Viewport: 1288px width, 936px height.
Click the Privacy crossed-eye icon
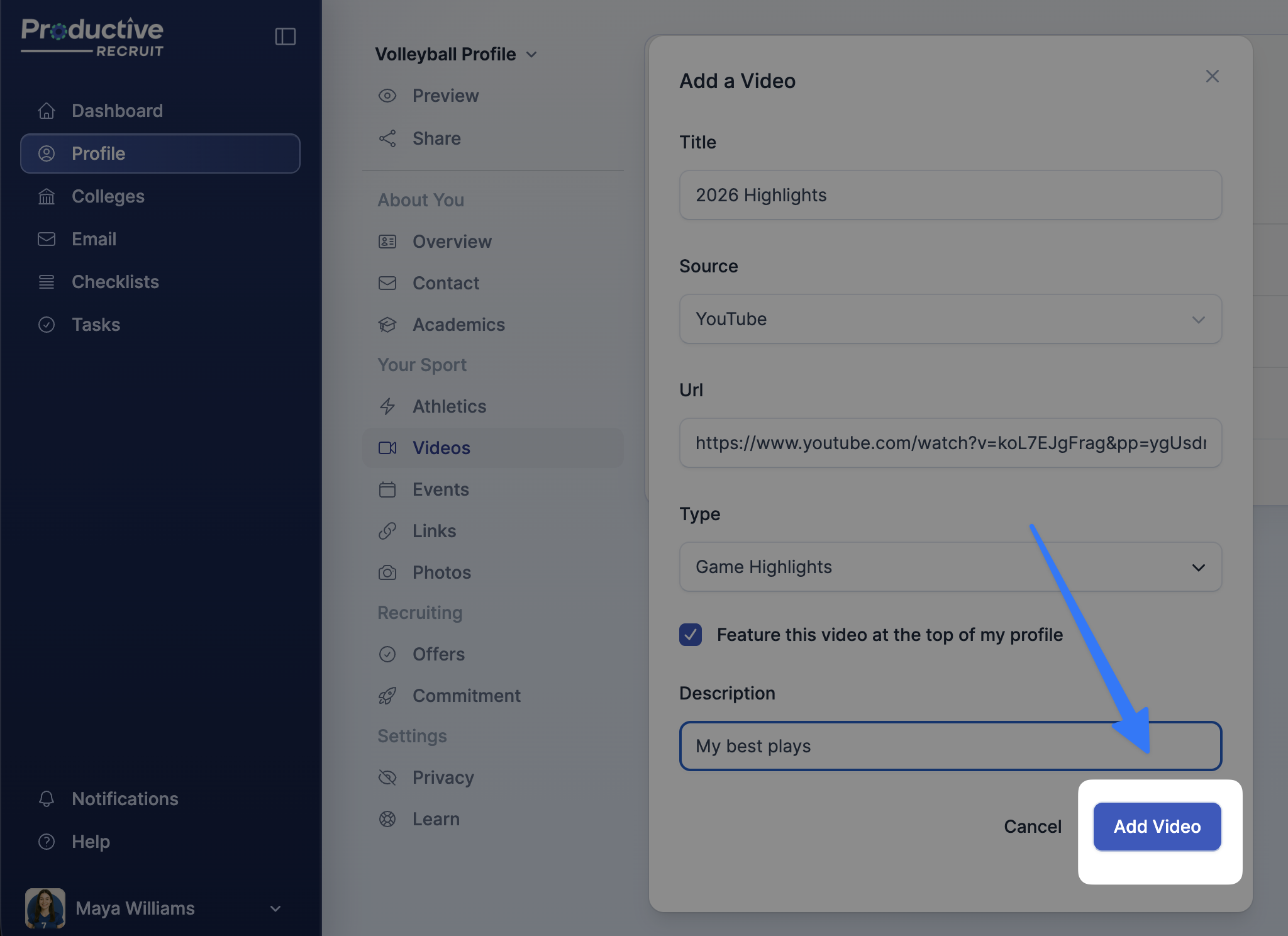coord(387,777)
